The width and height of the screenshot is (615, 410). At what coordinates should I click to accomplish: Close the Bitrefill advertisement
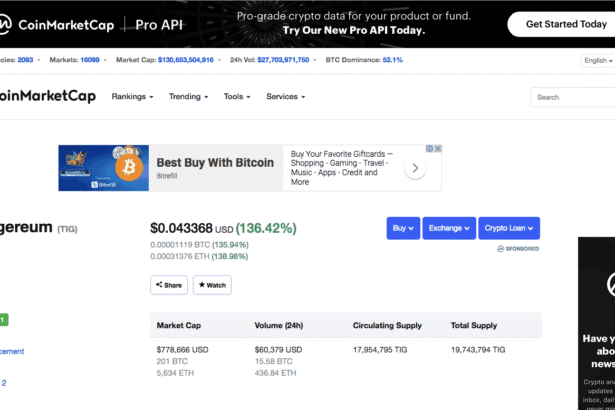[438, 149]
